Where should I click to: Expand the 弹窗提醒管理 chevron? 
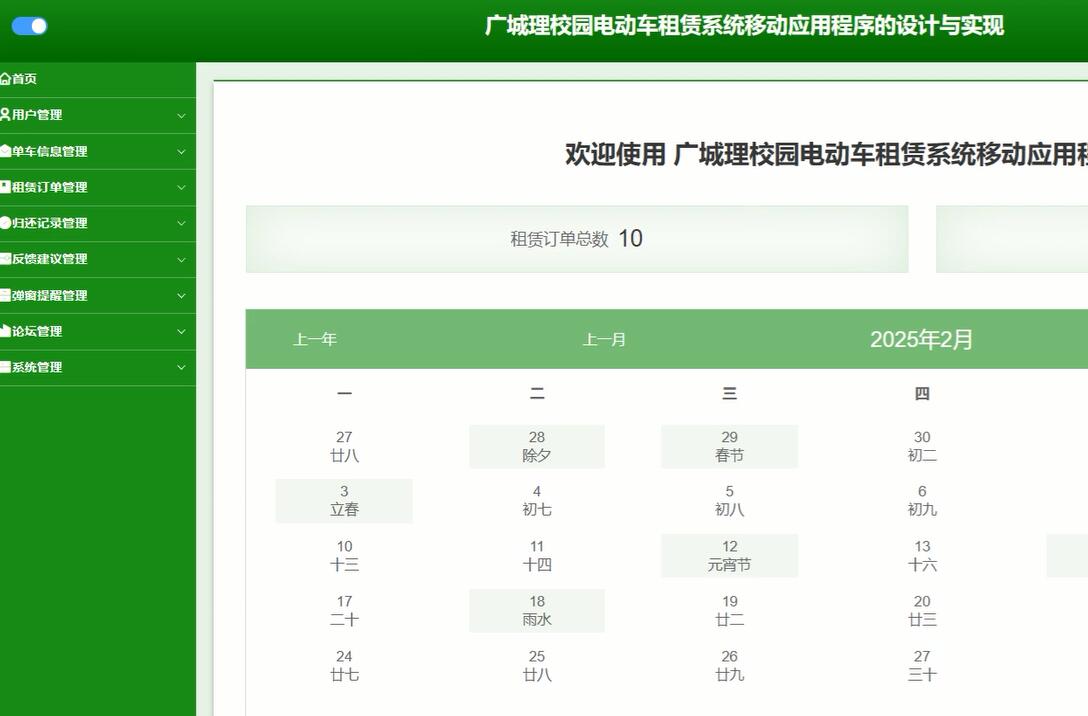click(x=181, y=296)
